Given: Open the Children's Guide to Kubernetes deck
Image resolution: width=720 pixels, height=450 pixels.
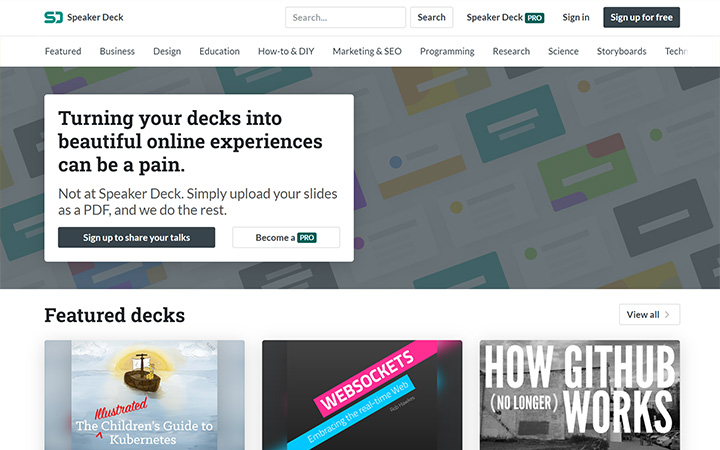Looking at the screenshot, I should pos(145,395).
